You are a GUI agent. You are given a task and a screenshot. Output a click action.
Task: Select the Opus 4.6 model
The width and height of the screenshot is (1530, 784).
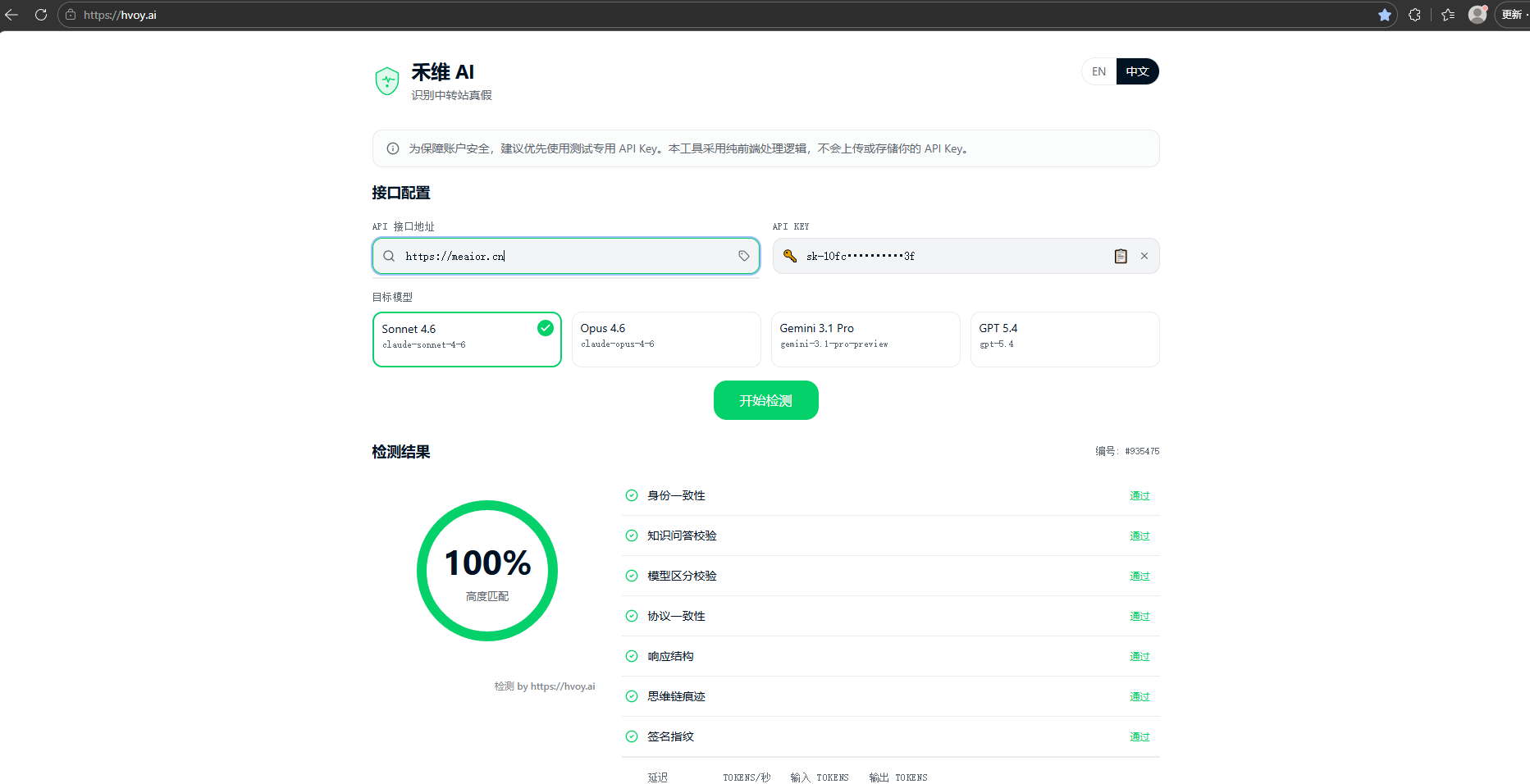(x=665, y=339)
